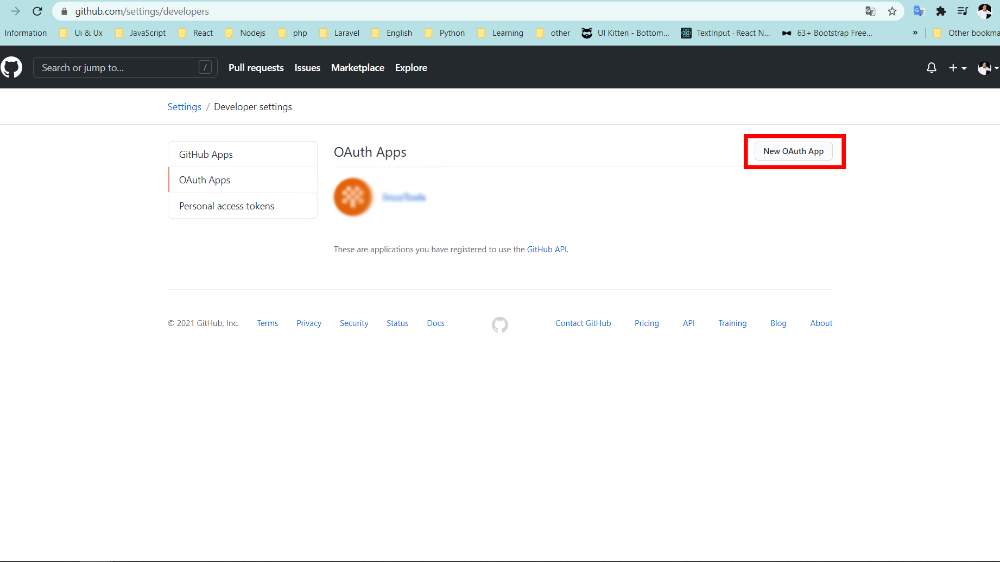
Task: Click the GitHub Octocat logo in header
Action: click(x=11, y=68)
